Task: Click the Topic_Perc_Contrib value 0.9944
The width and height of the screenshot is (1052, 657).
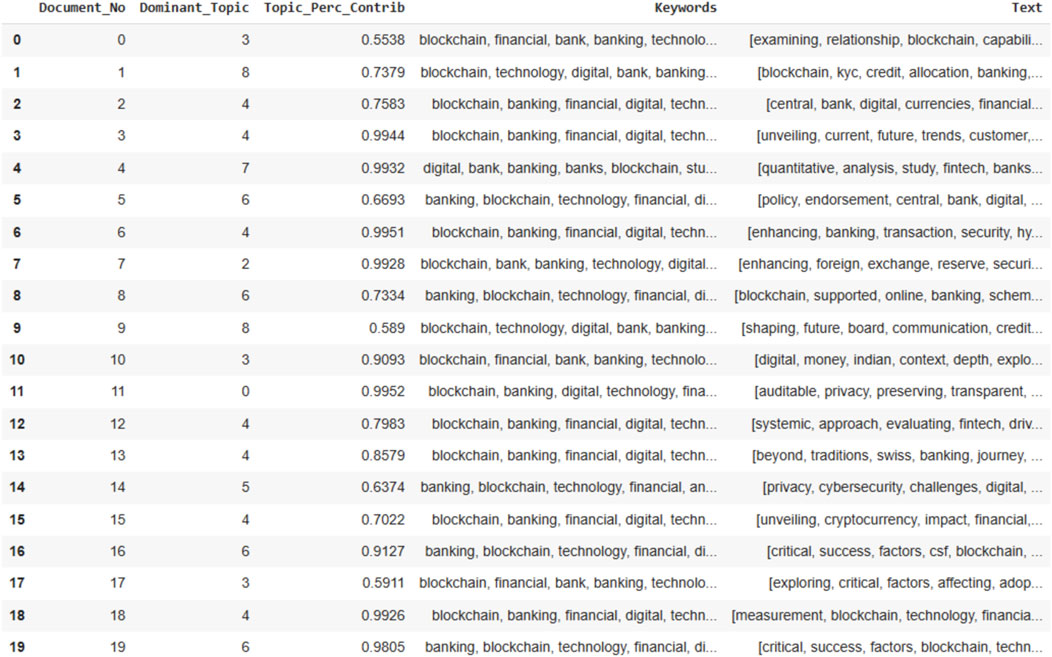Action: (x=382, y=136)
